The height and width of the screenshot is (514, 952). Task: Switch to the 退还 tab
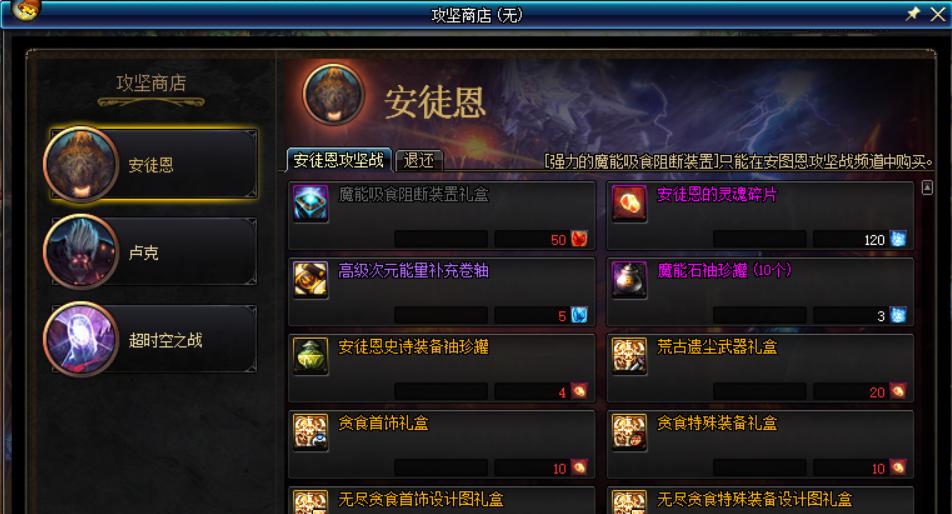(419, 160)
